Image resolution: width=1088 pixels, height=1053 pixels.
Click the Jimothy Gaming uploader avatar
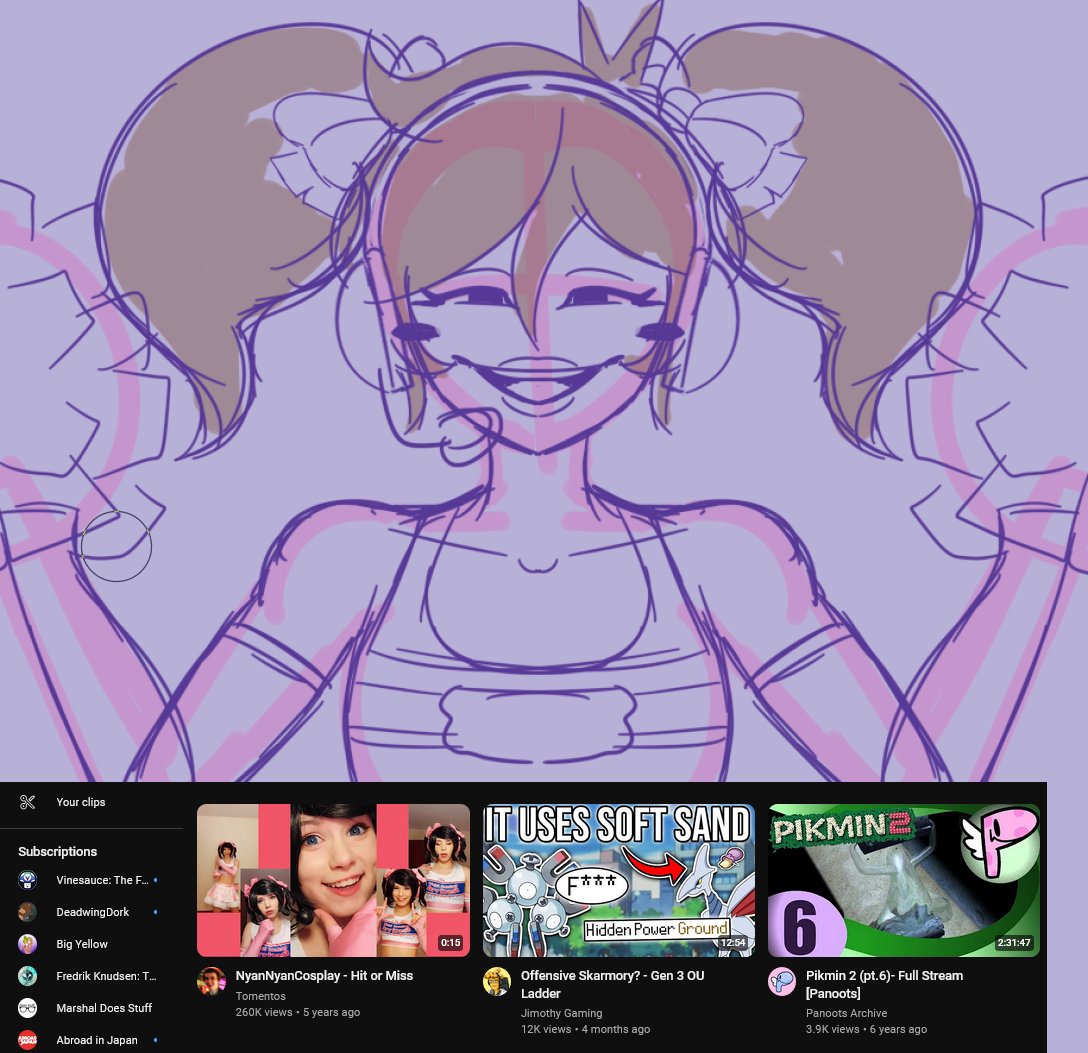(x=497, y=981)
